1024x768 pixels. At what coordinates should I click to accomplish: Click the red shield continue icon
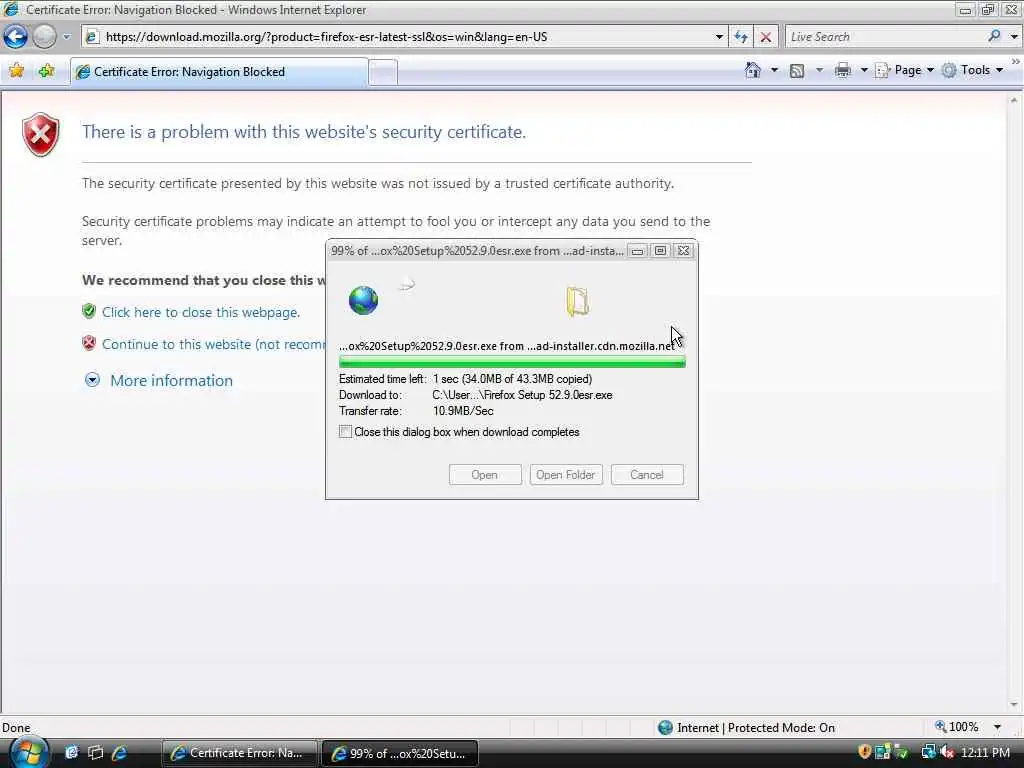tap(89, 343)
